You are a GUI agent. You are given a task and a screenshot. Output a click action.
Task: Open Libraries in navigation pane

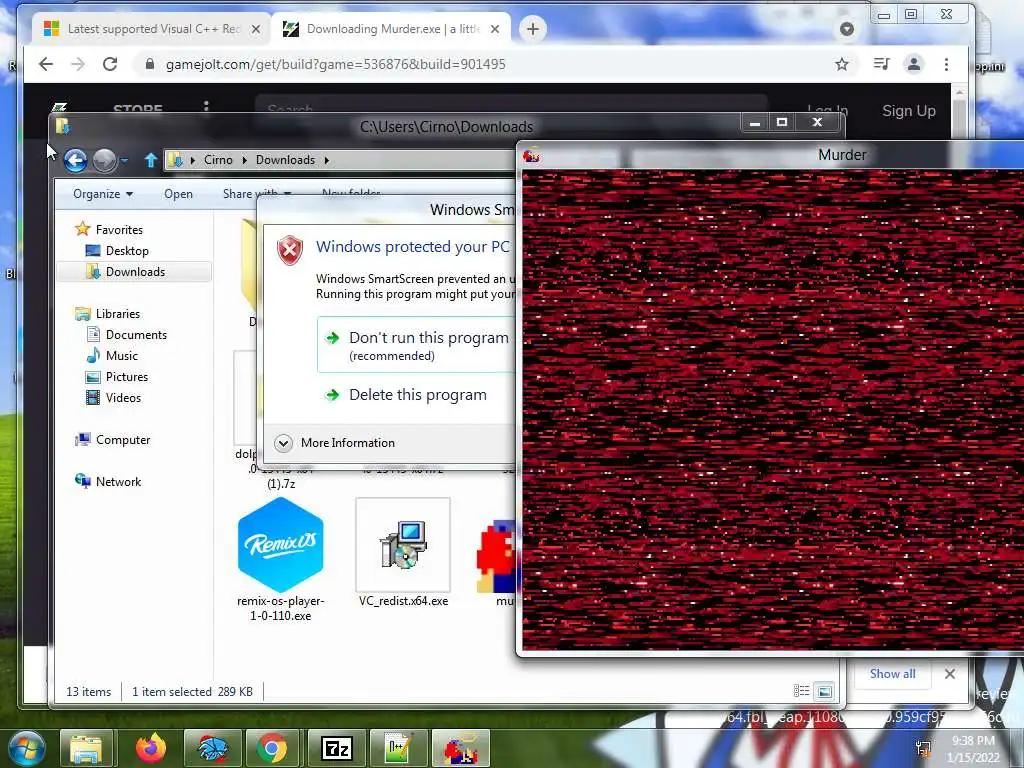pyautogui.click(x=118, y=314)
